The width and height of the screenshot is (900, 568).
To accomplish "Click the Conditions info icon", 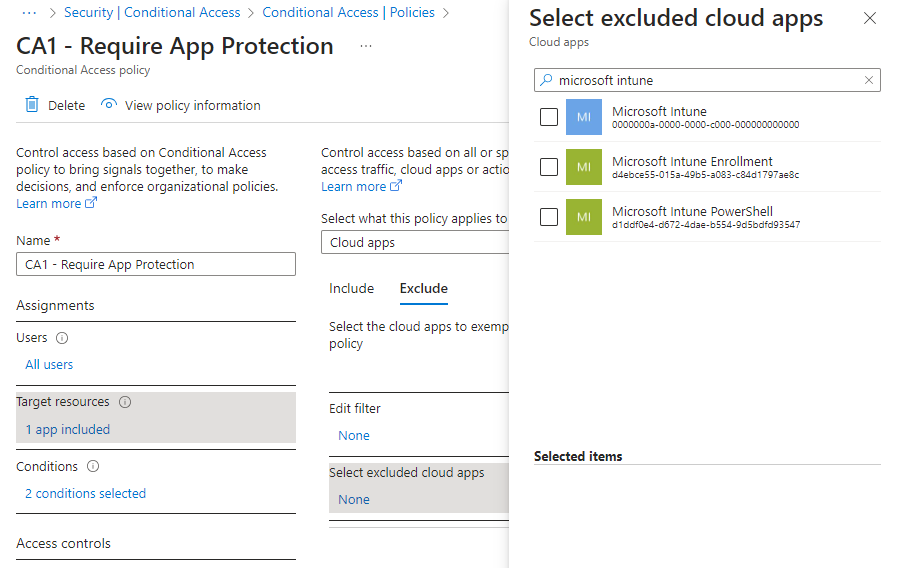I will (x=93, y=466).
